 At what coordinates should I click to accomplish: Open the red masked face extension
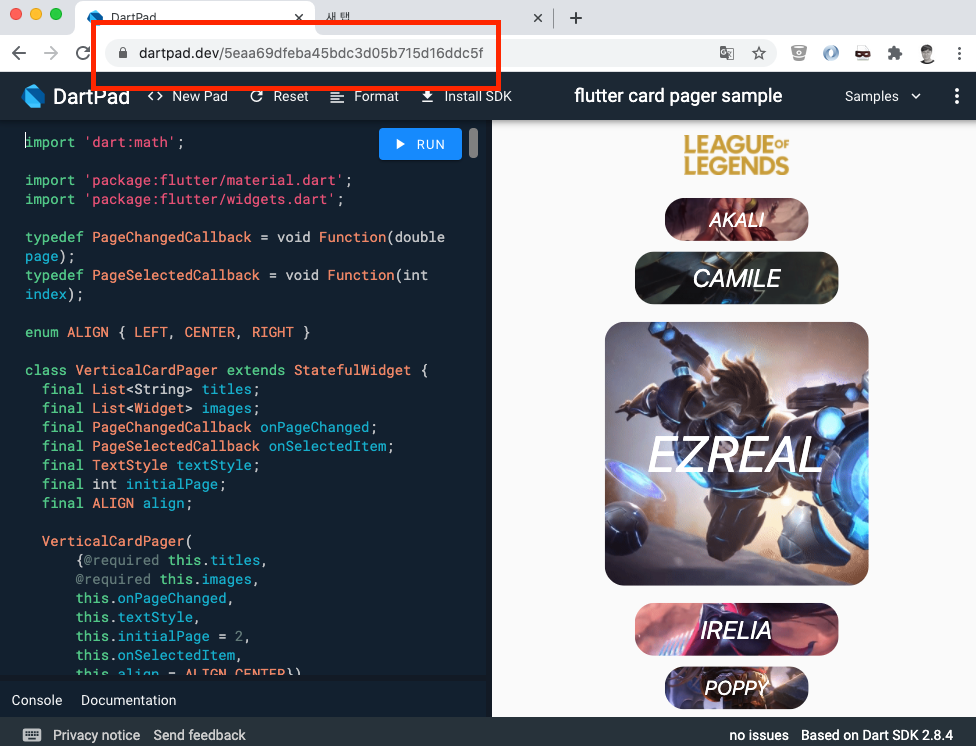(863, 53)
